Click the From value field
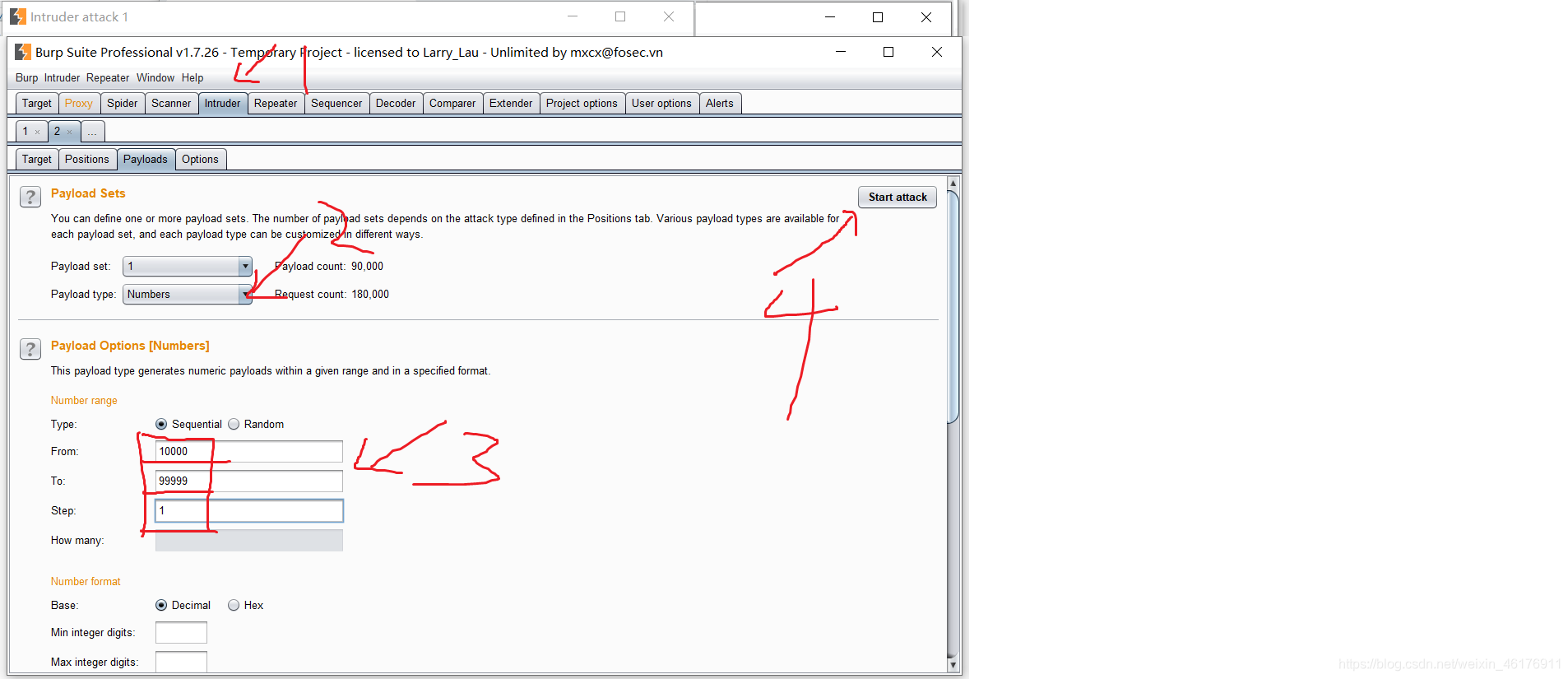The width and height of the screenshot is (1568, 679). click(x=249, y=451)
